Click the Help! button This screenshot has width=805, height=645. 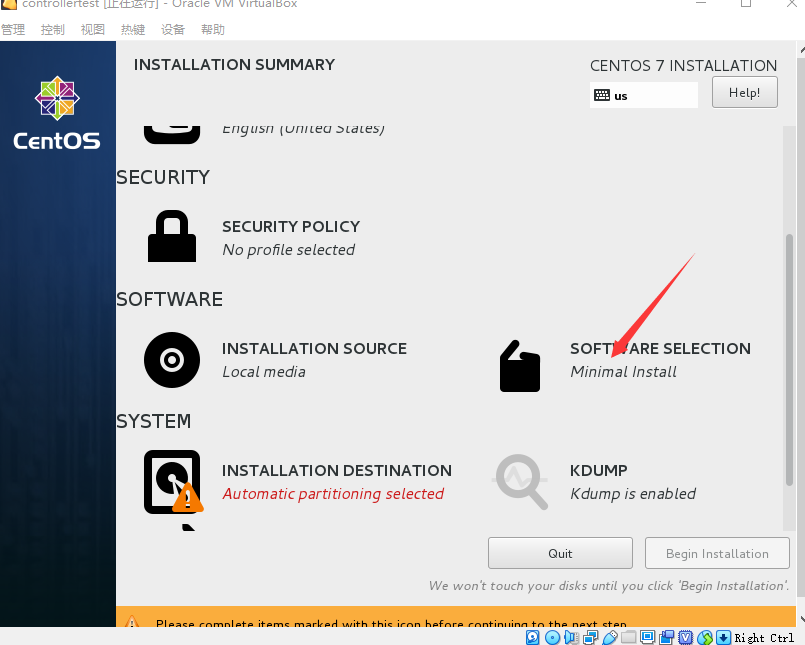pos(744,92)
